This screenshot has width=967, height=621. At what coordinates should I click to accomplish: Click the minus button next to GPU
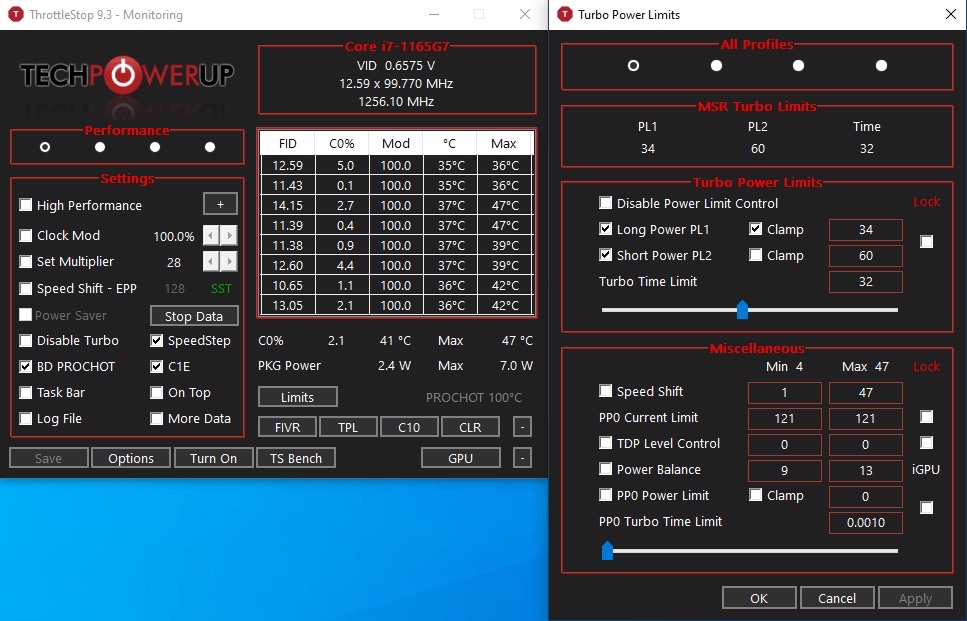(522, 458)
